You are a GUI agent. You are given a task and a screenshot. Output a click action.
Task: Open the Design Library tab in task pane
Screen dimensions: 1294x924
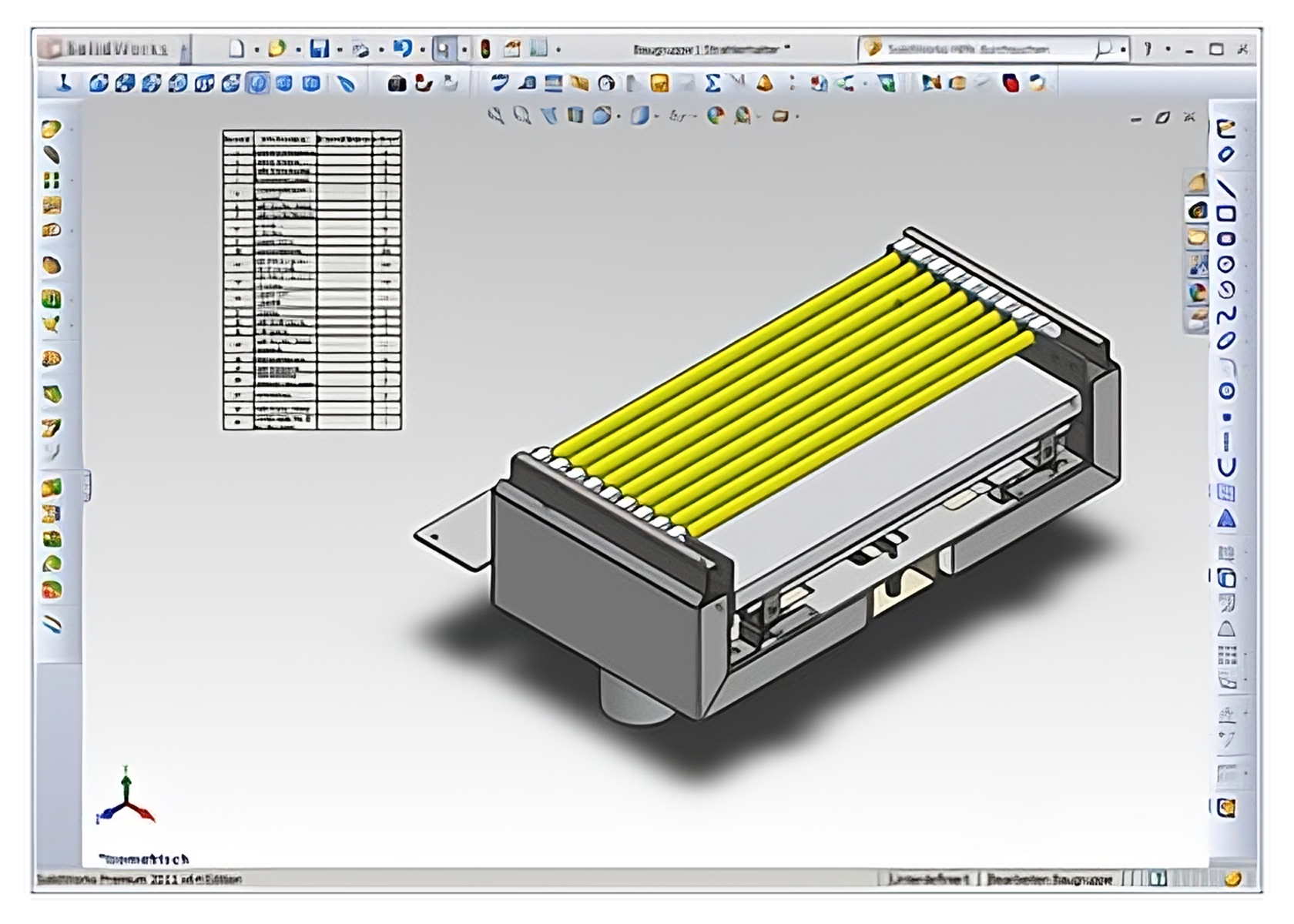1196,210
